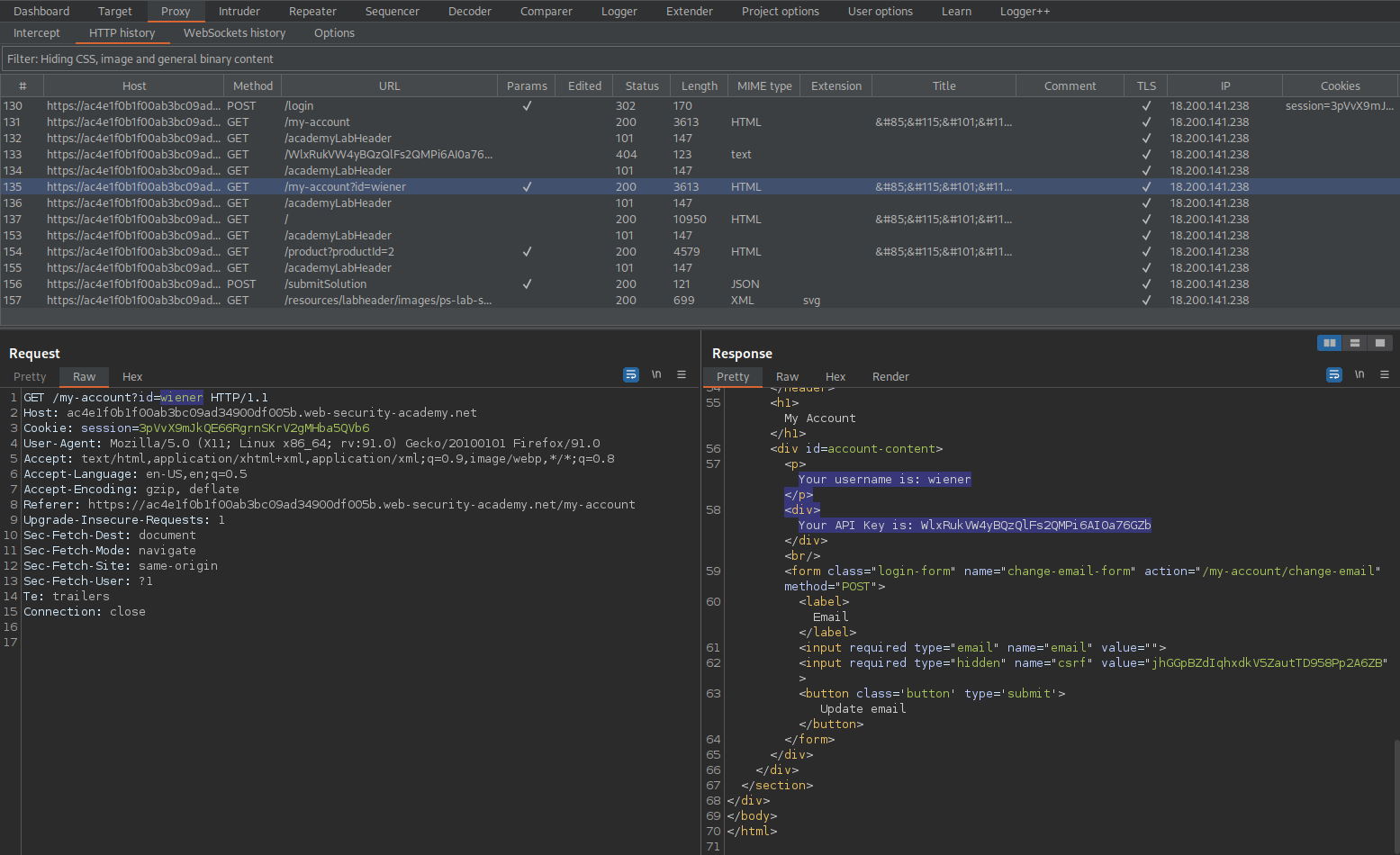Switch to top-bottom stacked layout icon
The image size is (1400, 855).
coord(1354,343)
